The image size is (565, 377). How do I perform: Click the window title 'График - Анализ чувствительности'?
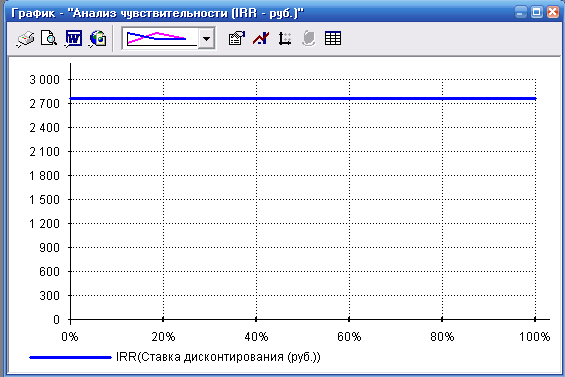click(x=157, y=13)
